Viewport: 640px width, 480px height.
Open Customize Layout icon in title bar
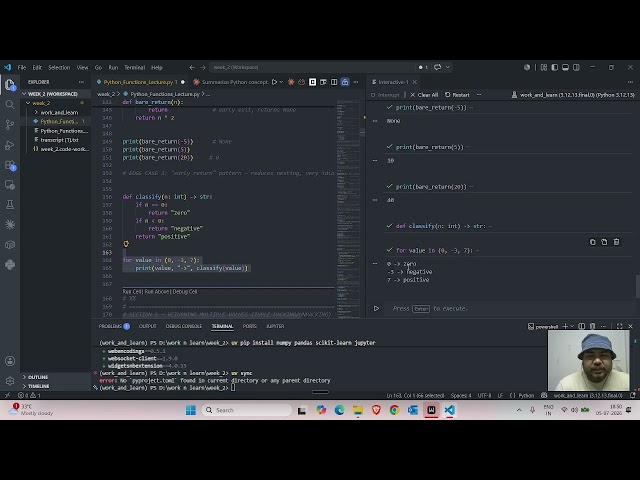click(x=544, y=67)
